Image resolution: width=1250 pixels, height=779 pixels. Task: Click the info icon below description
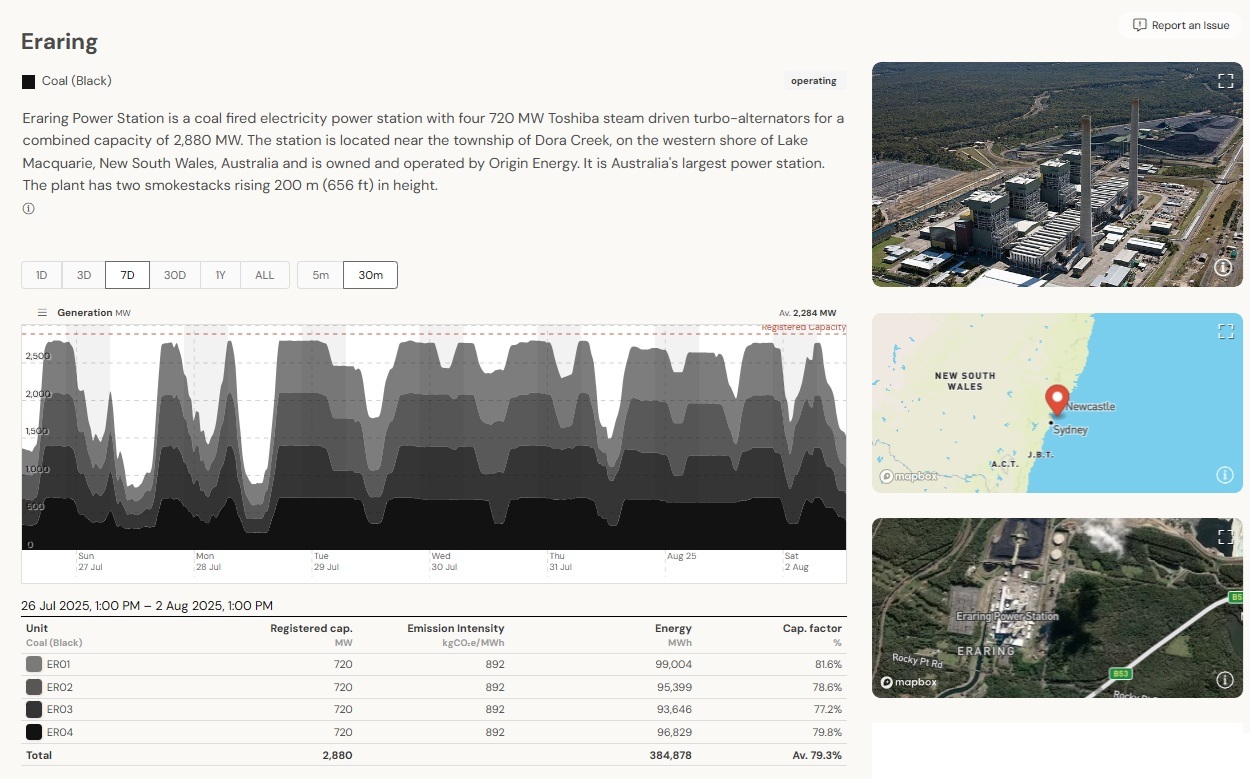pos(28,209)
